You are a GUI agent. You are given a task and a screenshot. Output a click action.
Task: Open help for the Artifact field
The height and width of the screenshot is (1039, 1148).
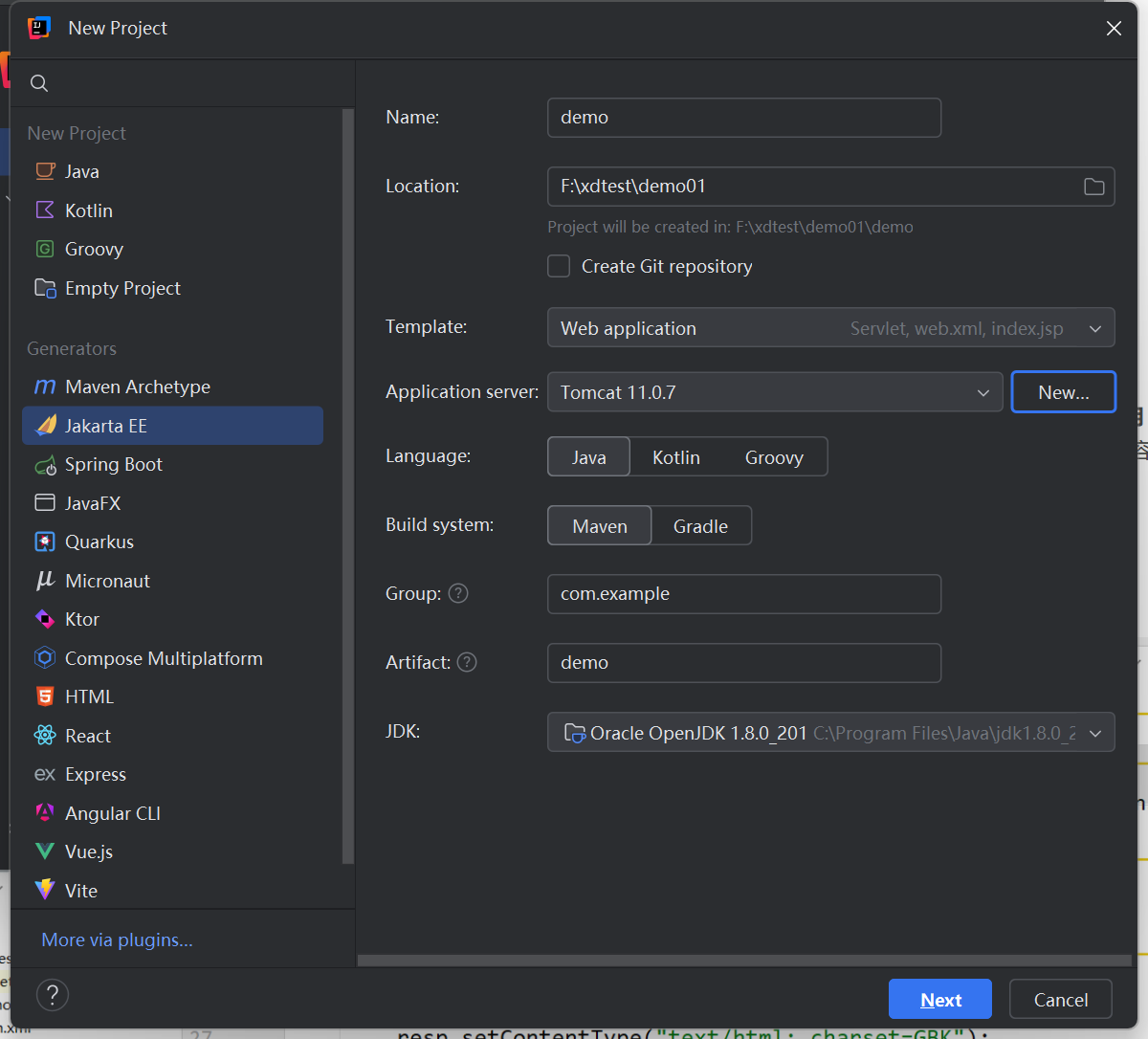coord(467,662)
